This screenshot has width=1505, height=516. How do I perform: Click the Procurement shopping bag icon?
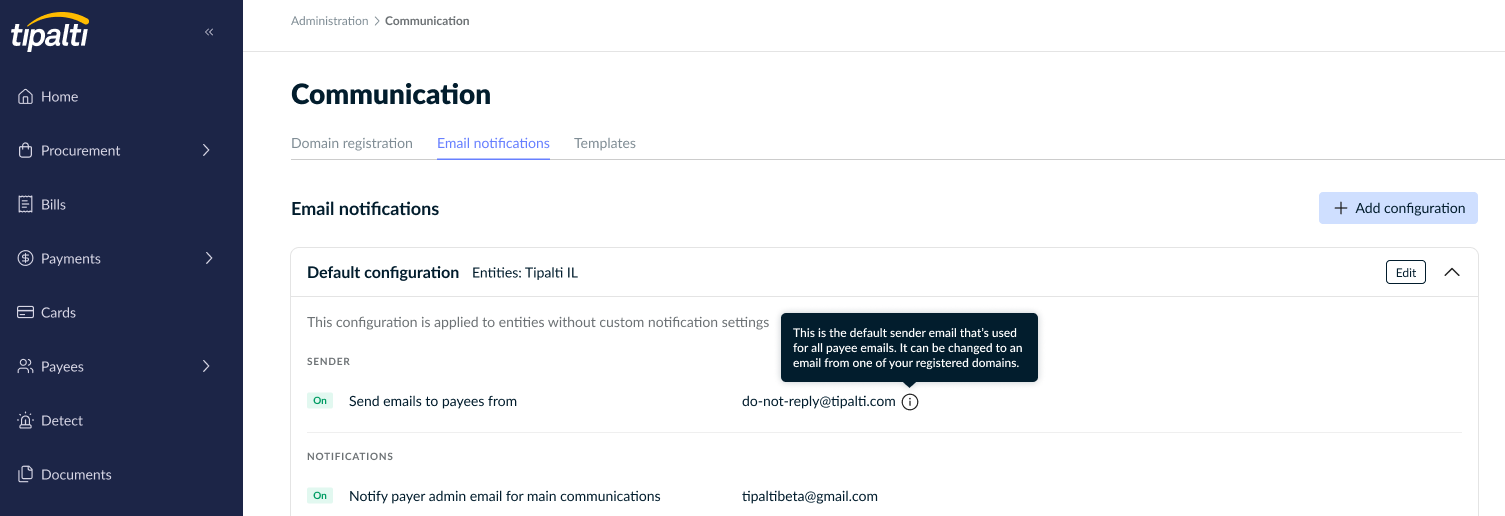[x=26, y=150]
